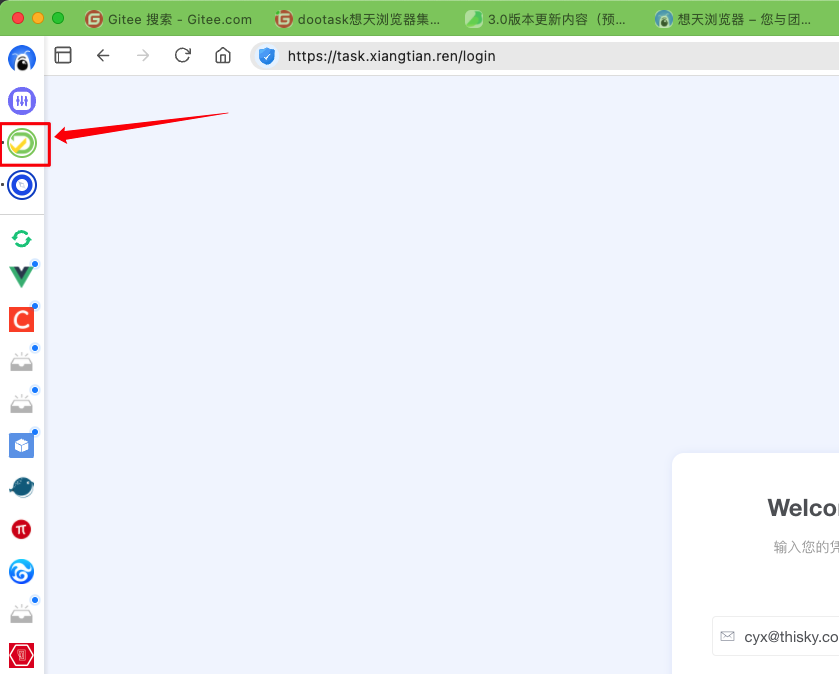Switch to the Gitee 搜索 tab

tap(170, 19)
